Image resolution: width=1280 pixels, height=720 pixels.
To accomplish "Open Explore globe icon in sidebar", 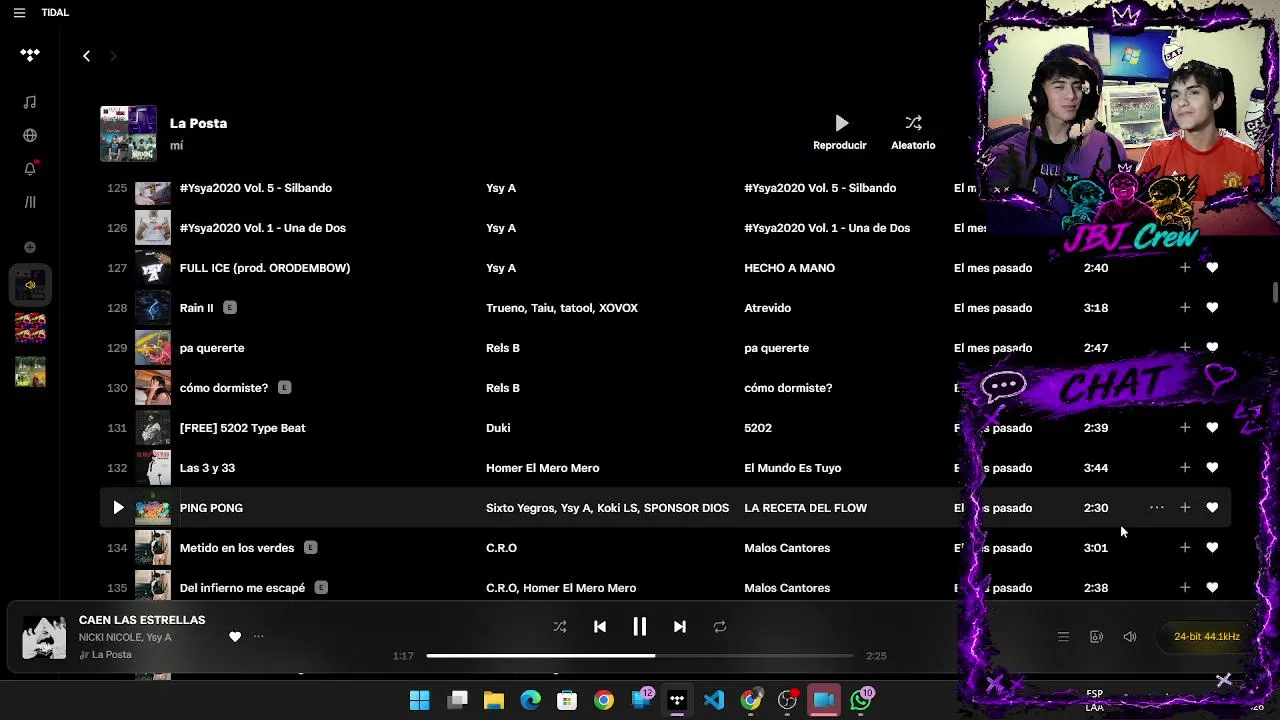I will [x=30, y=135].
